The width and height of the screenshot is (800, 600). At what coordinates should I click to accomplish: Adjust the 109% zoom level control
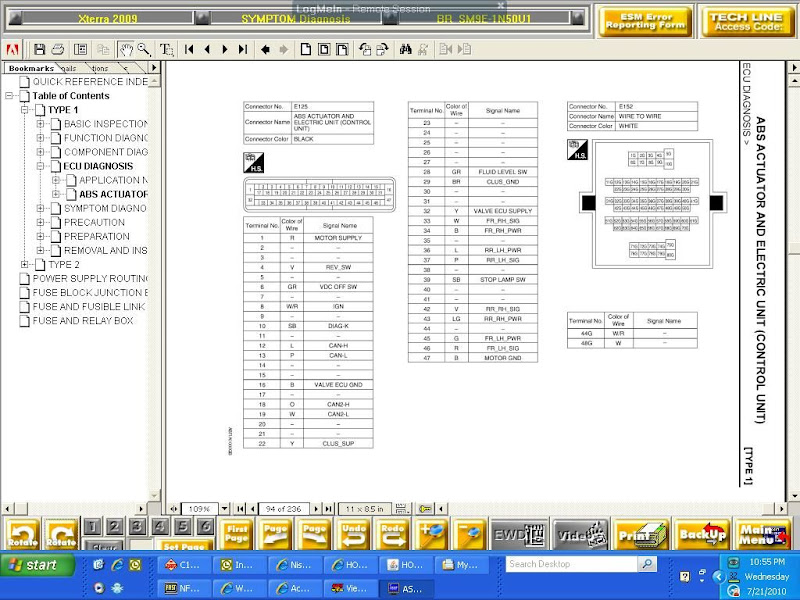pos(197,508)
